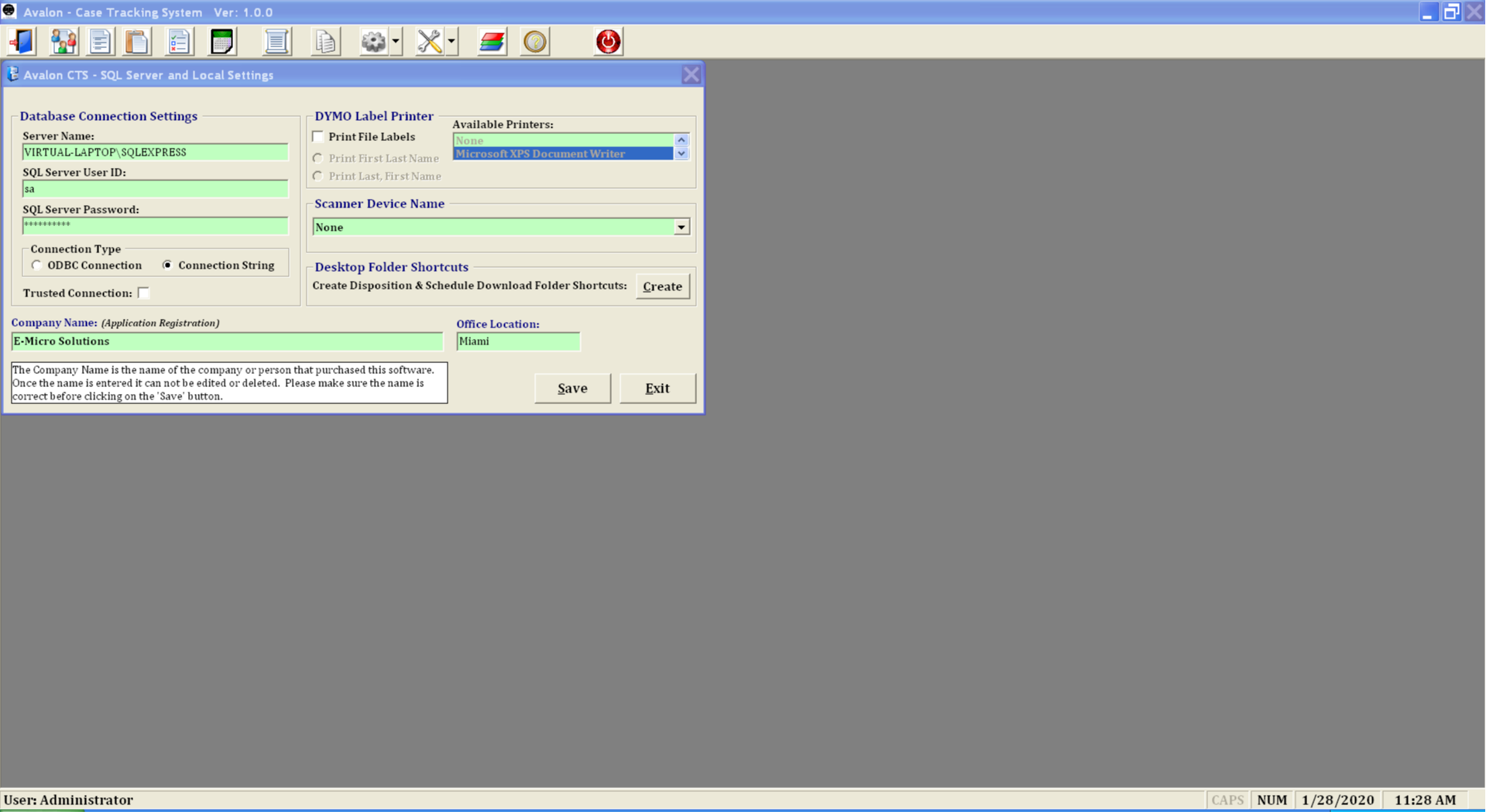Expand the gear settings dropdown arrow
This screenshot has height=812, width=1486.
[x=396, y=42]
